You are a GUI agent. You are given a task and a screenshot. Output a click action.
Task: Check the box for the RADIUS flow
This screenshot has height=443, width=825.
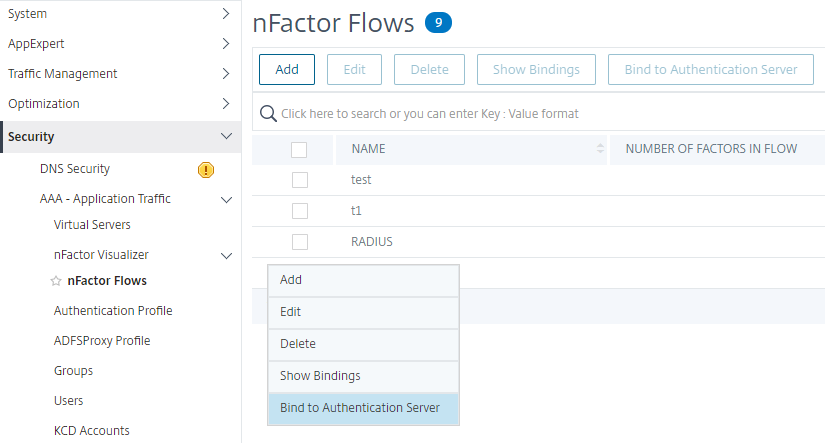point(300,242)
